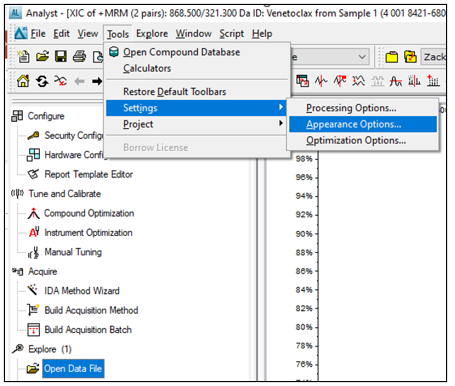Click the red X chromatogram toolbar icon
The image size is (455, 386).
coord(61,81)
